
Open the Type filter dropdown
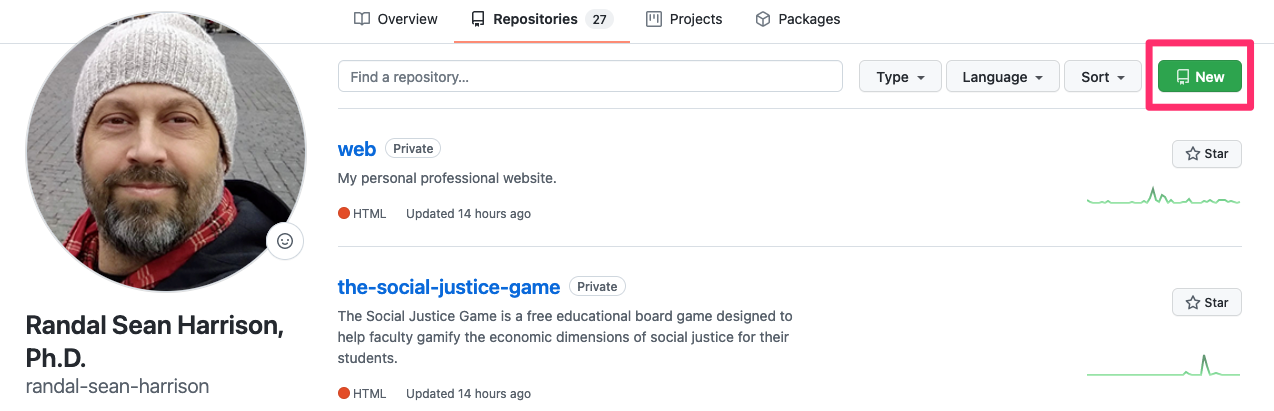pos(900,77)
